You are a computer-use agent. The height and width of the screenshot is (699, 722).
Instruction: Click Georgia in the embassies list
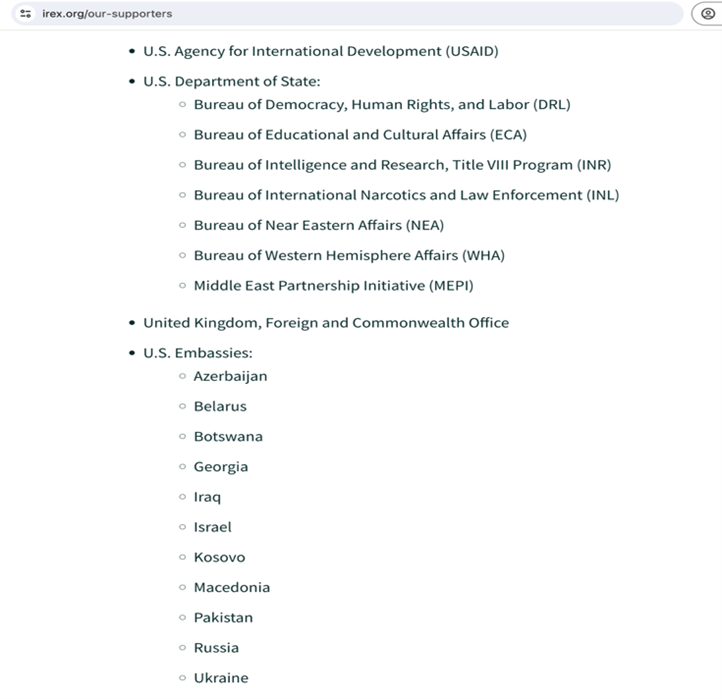pyautogui.click(x=221, y=467)
